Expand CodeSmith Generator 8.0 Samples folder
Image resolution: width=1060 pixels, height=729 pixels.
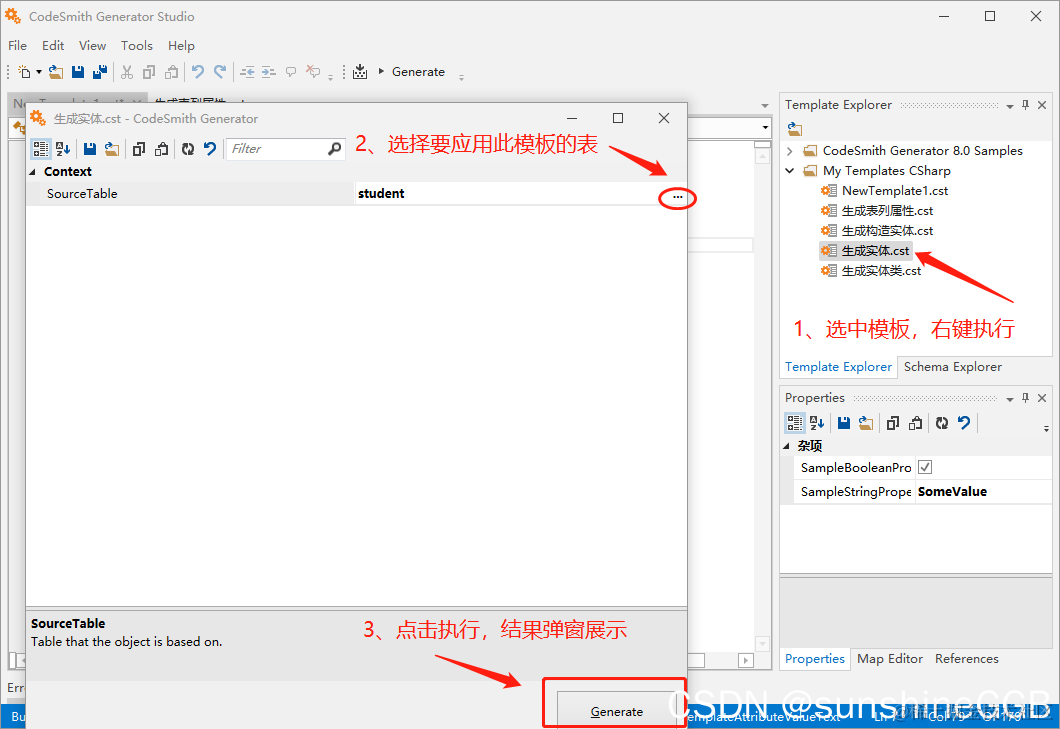pos(790,151)
